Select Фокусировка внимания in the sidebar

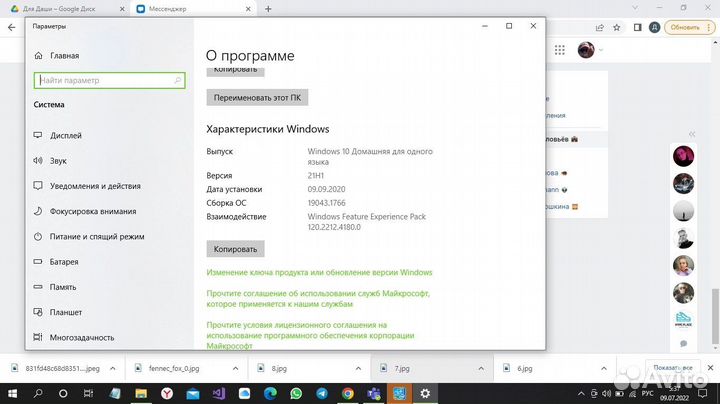pyautogui.click(x=85, y=211)
